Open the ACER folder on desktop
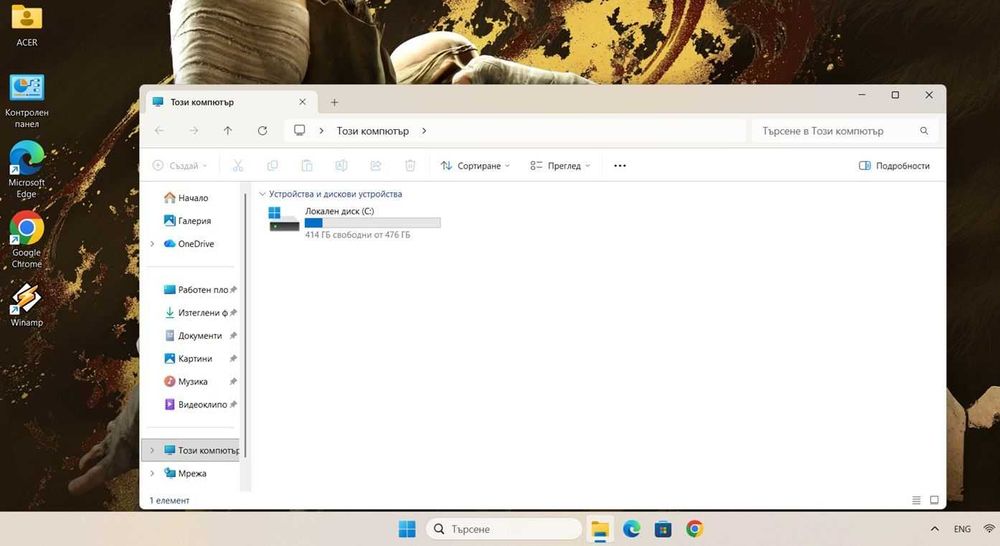The height and width of the screenshot is (546, 1000). [x=27, y=26]
